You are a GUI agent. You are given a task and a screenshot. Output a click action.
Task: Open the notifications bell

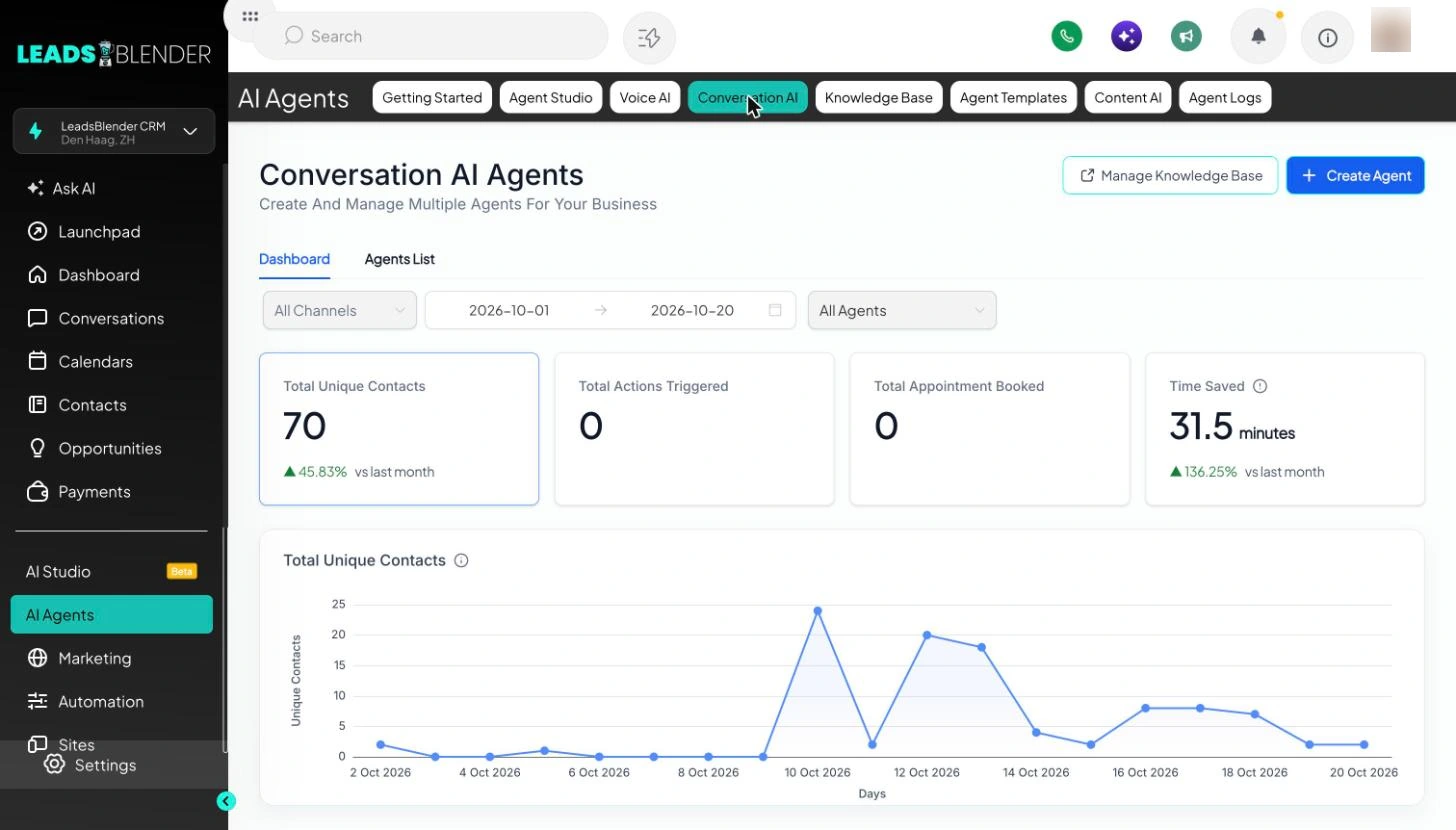(1258, 37)
